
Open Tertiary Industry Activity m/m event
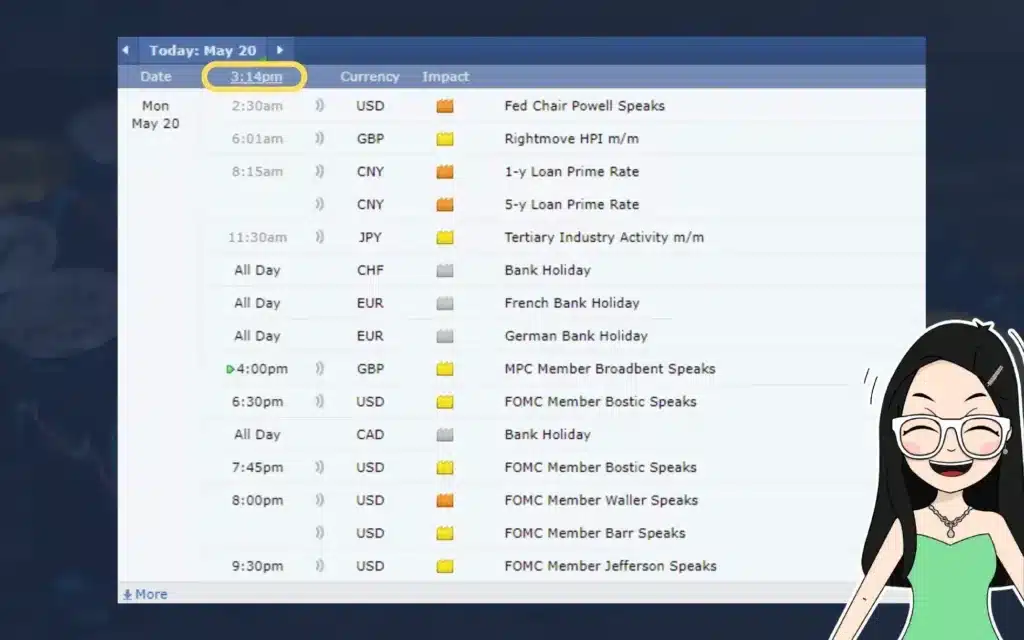coord(604,237)
